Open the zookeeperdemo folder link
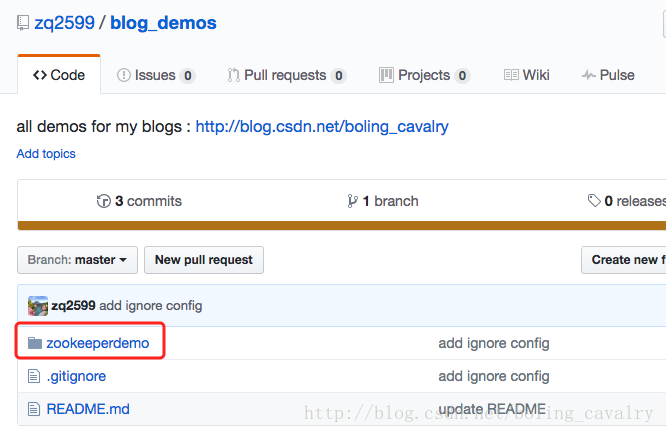The image size is (666, 433). (x=97, y=343)
